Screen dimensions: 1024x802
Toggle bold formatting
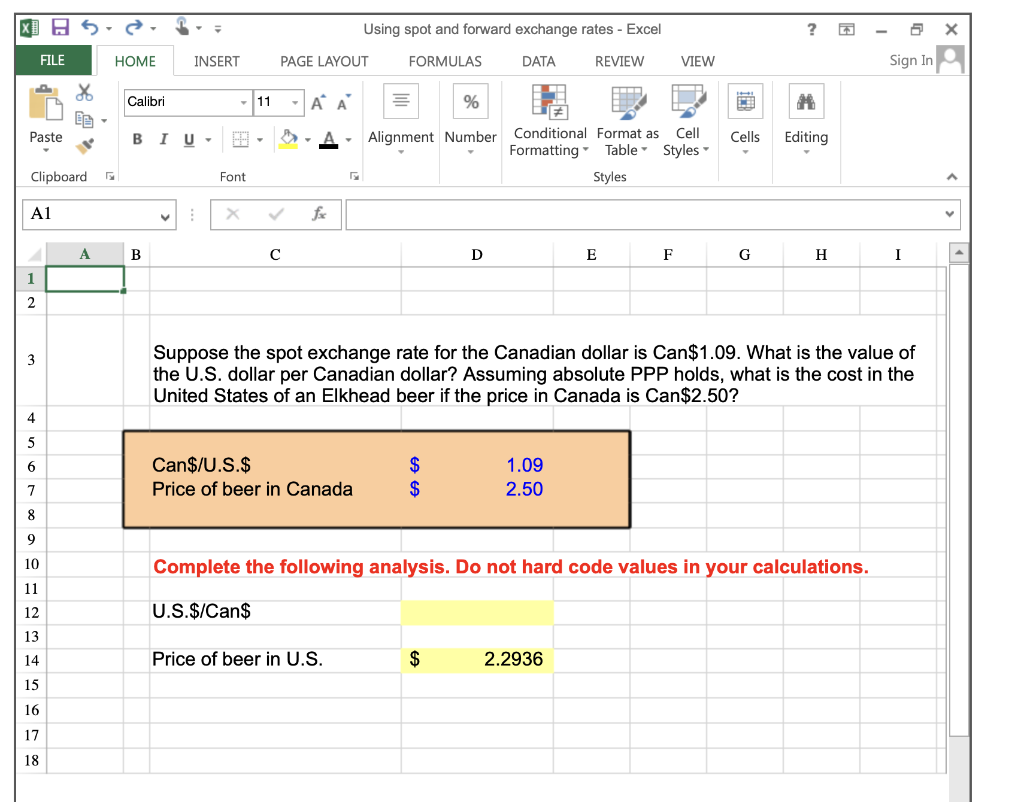click(x=137, y=139)
